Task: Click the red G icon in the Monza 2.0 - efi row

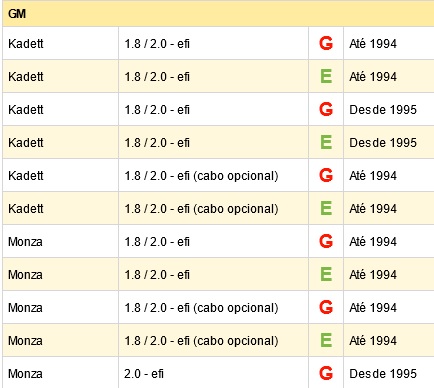Action: (x=326, y=373)
